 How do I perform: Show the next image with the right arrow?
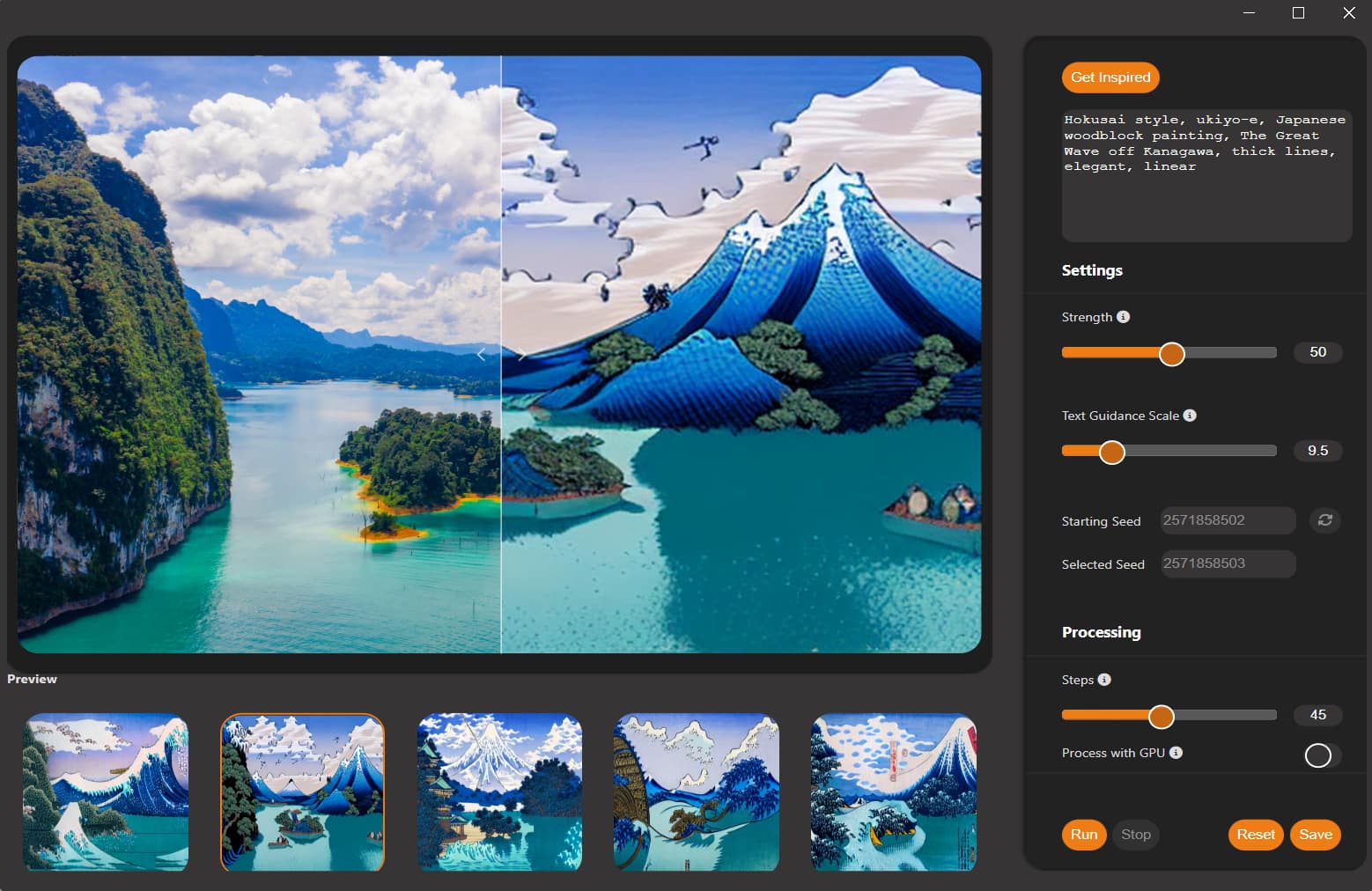[x=521, y=353]
